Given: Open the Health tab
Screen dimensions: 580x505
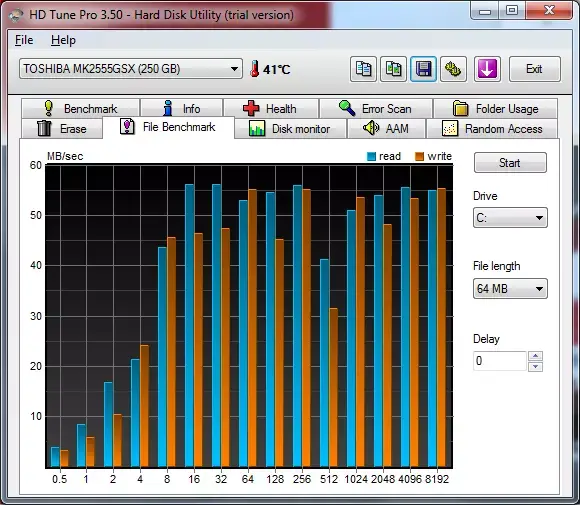Looking at the screenshot, I should 271,108.
